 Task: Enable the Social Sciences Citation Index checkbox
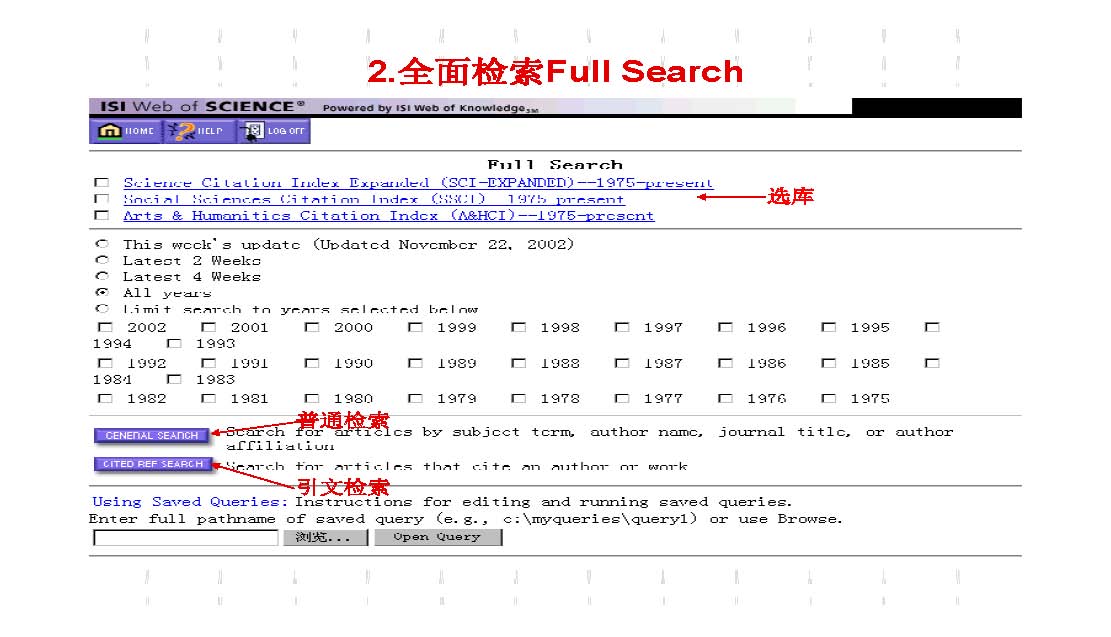[x=101, y=199]
